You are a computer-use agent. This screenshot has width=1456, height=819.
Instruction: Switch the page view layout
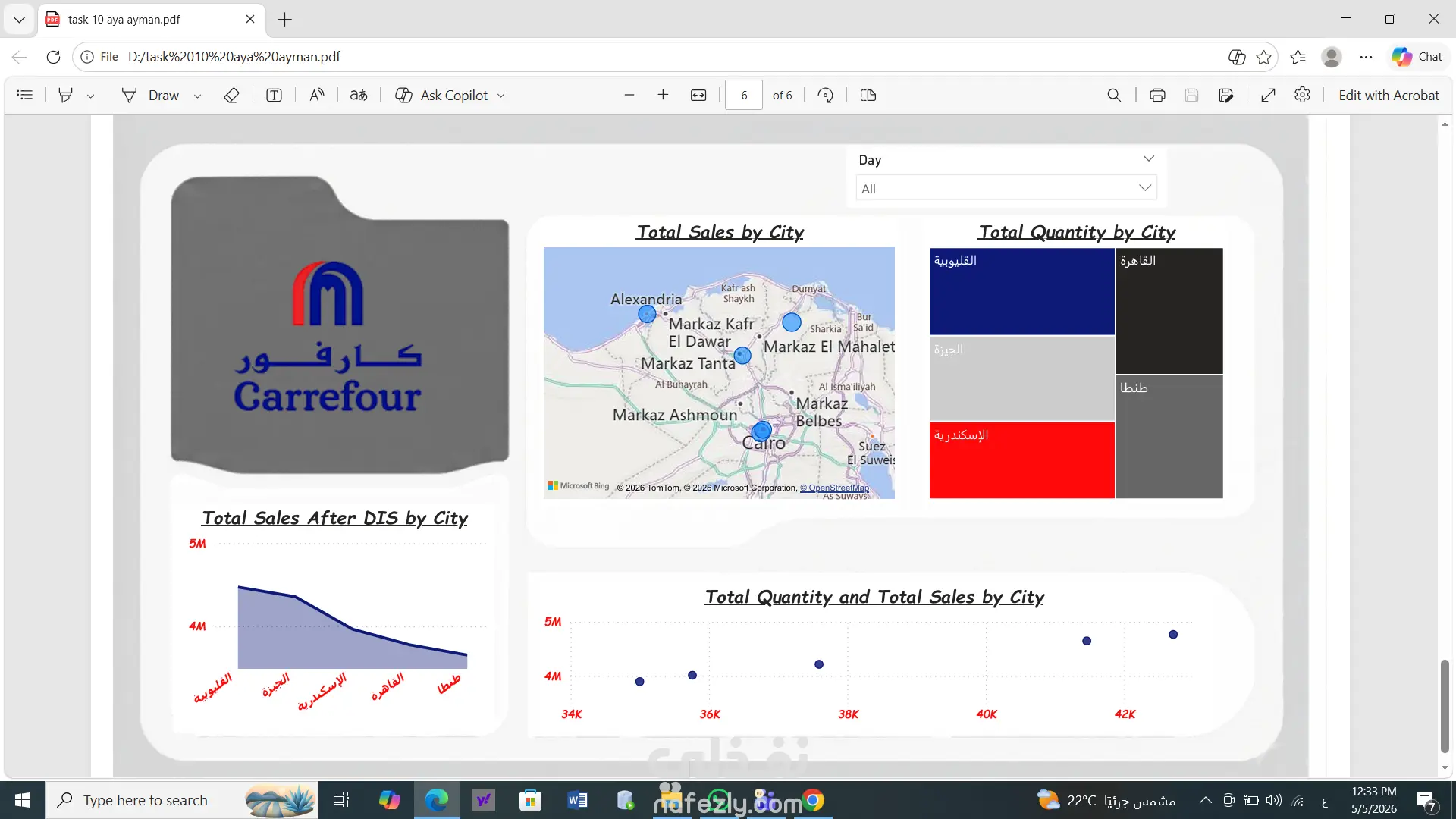pos(868,96)
